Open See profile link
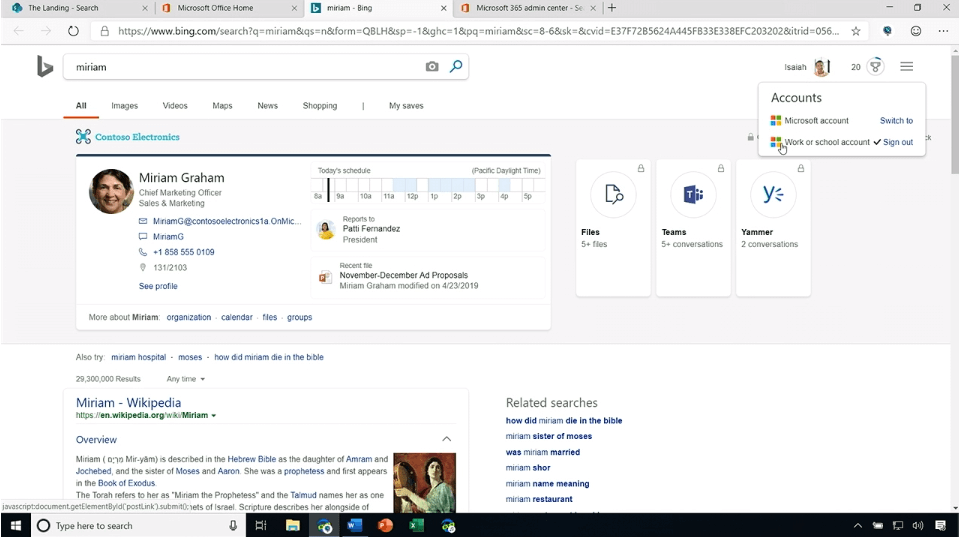The width and height of the screenshot is (959, 537). (158, 286)
